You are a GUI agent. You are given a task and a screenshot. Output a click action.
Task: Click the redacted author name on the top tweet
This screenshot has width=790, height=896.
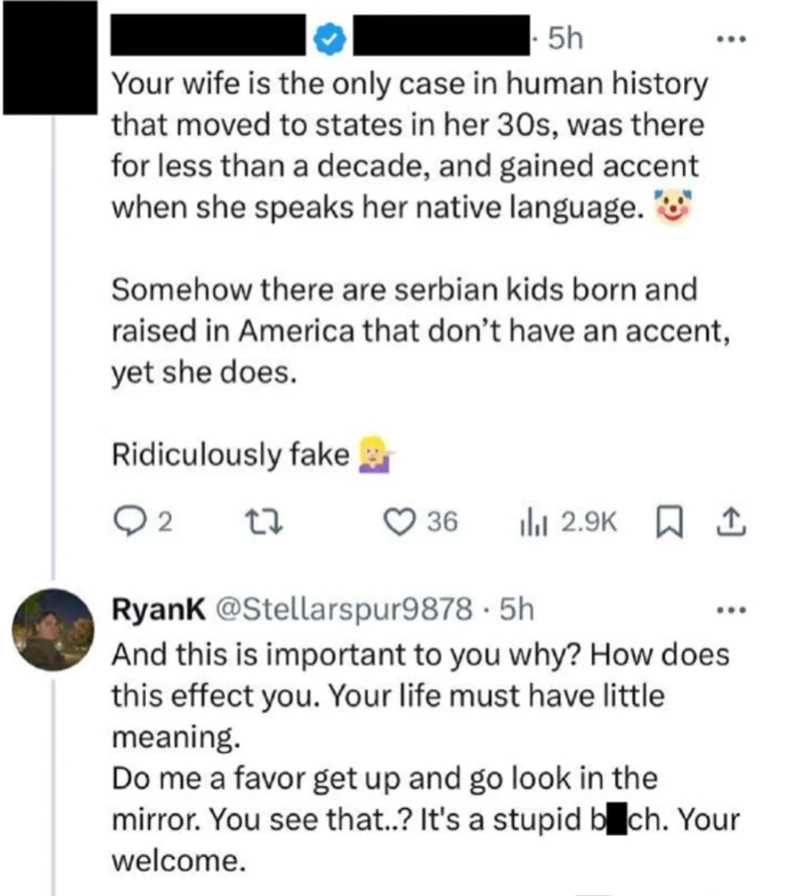210,40
